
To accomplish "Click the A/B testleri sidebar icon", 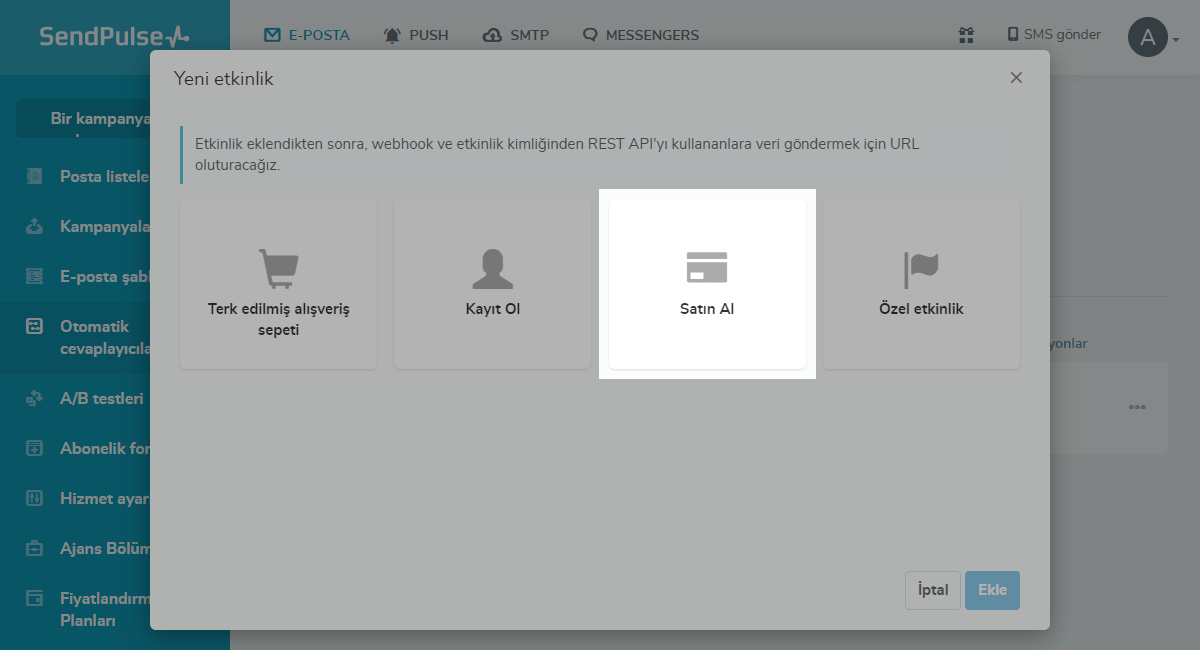I will click(35, 398).
